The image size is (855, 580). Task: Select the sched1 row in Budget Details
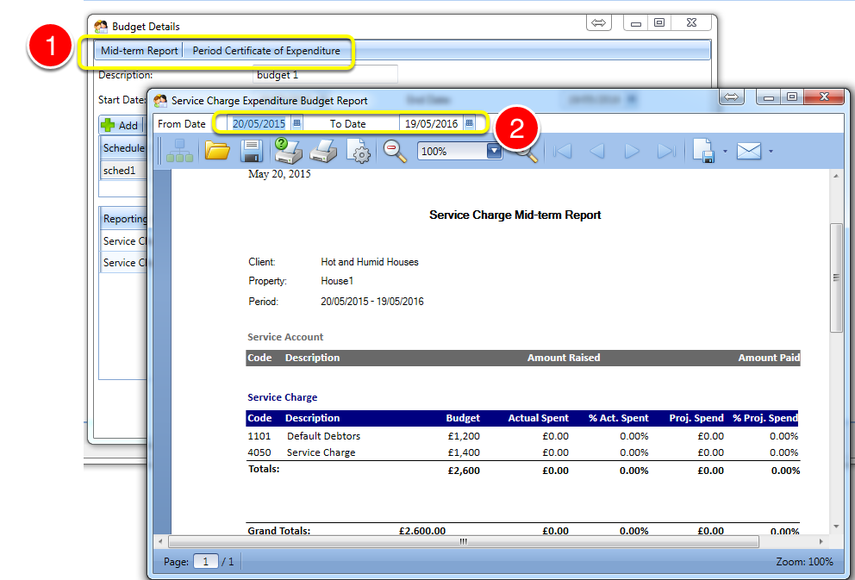click(123, 171)
